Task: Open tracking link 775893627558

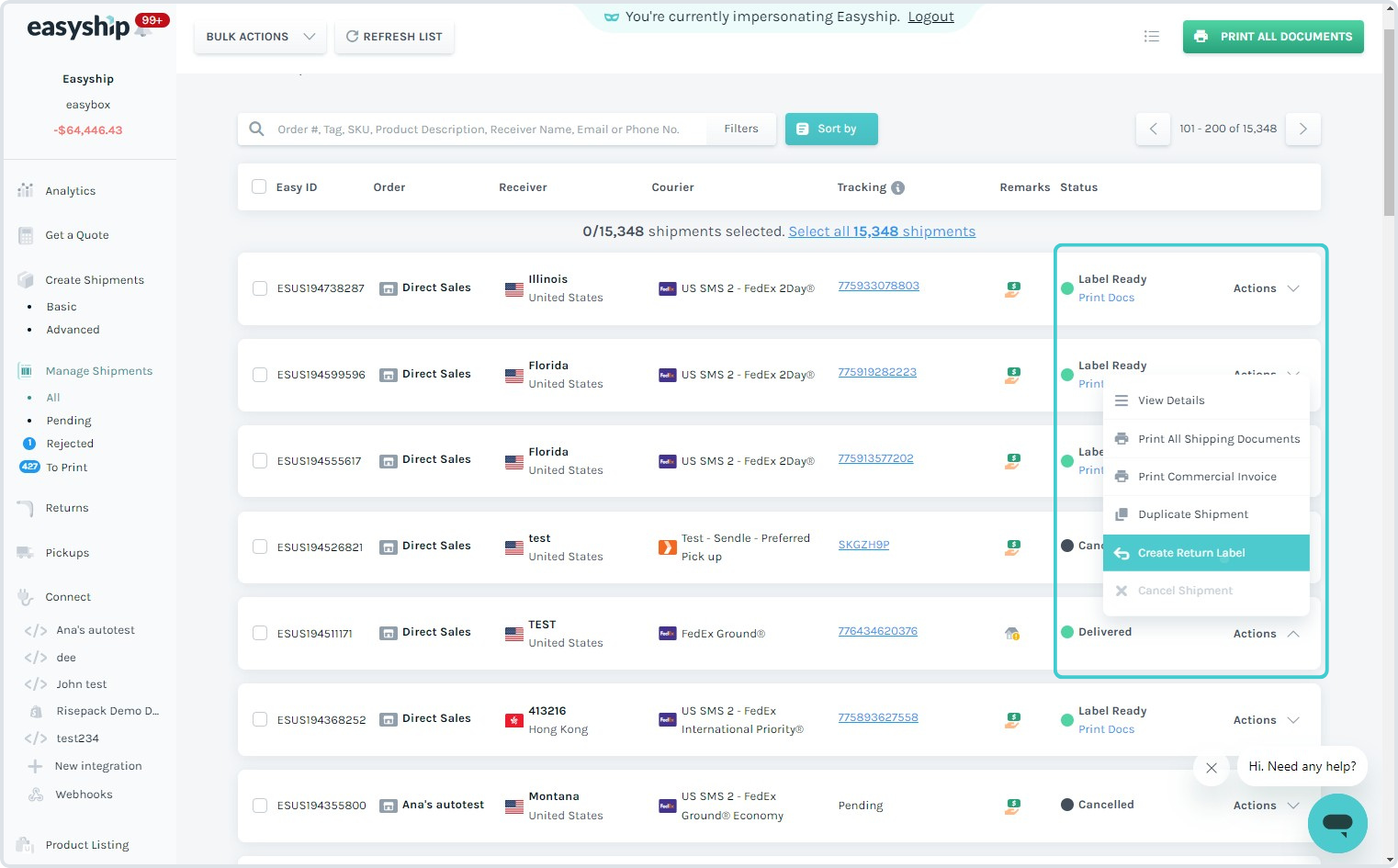Action: pos(877,717)
